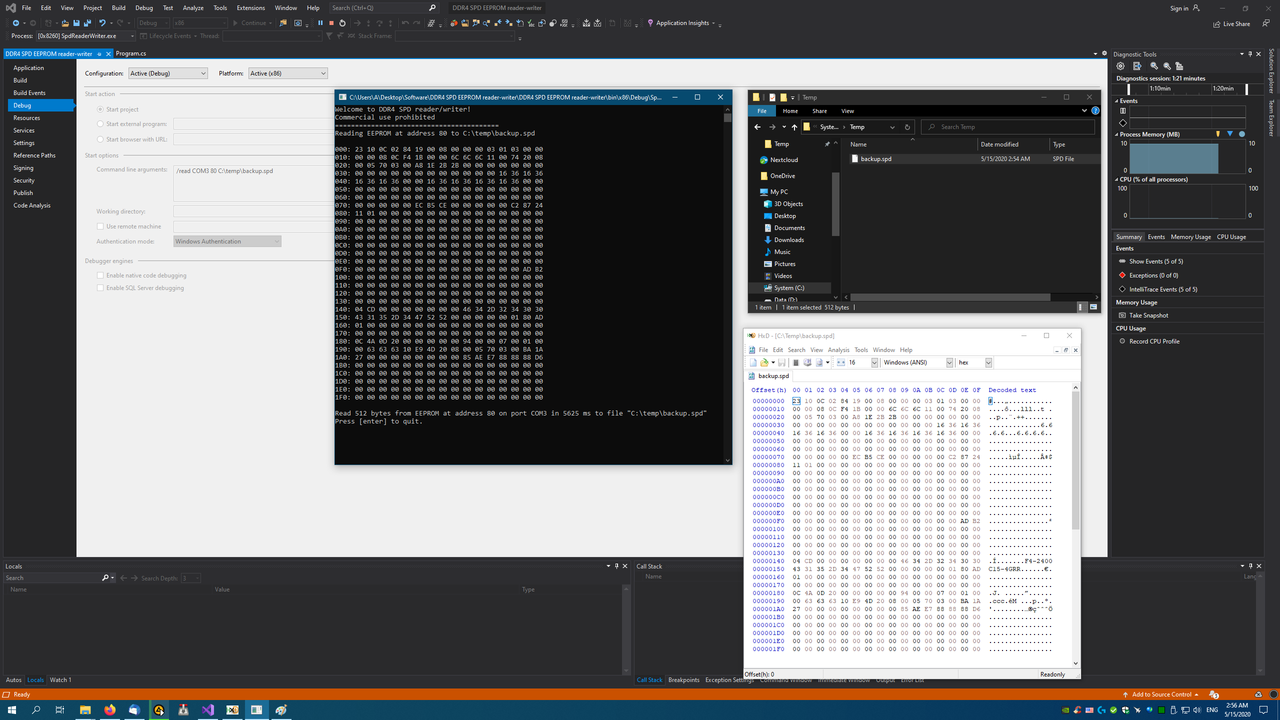This screenshot has height=720, width=1280.
Task: Select Build Events in project properties sidebar
Action: pos(29,93)
